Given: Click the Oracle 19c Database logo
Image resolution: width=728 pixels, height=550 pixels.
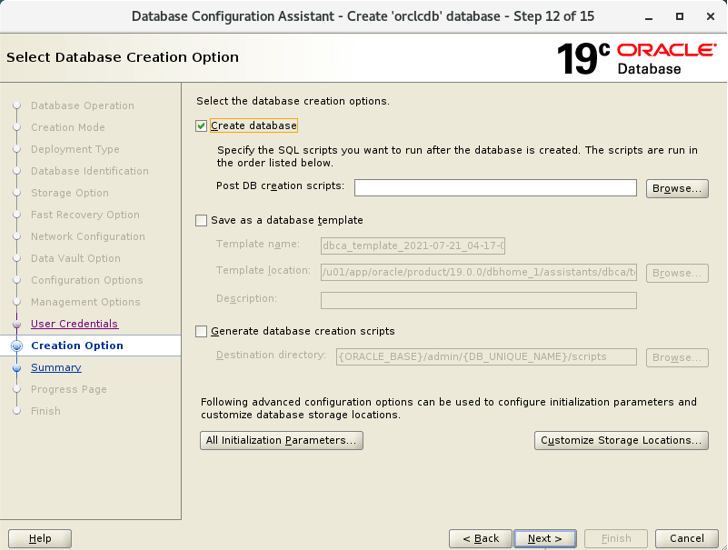Looking at the screenshot, I should click(x=637, y=58).
